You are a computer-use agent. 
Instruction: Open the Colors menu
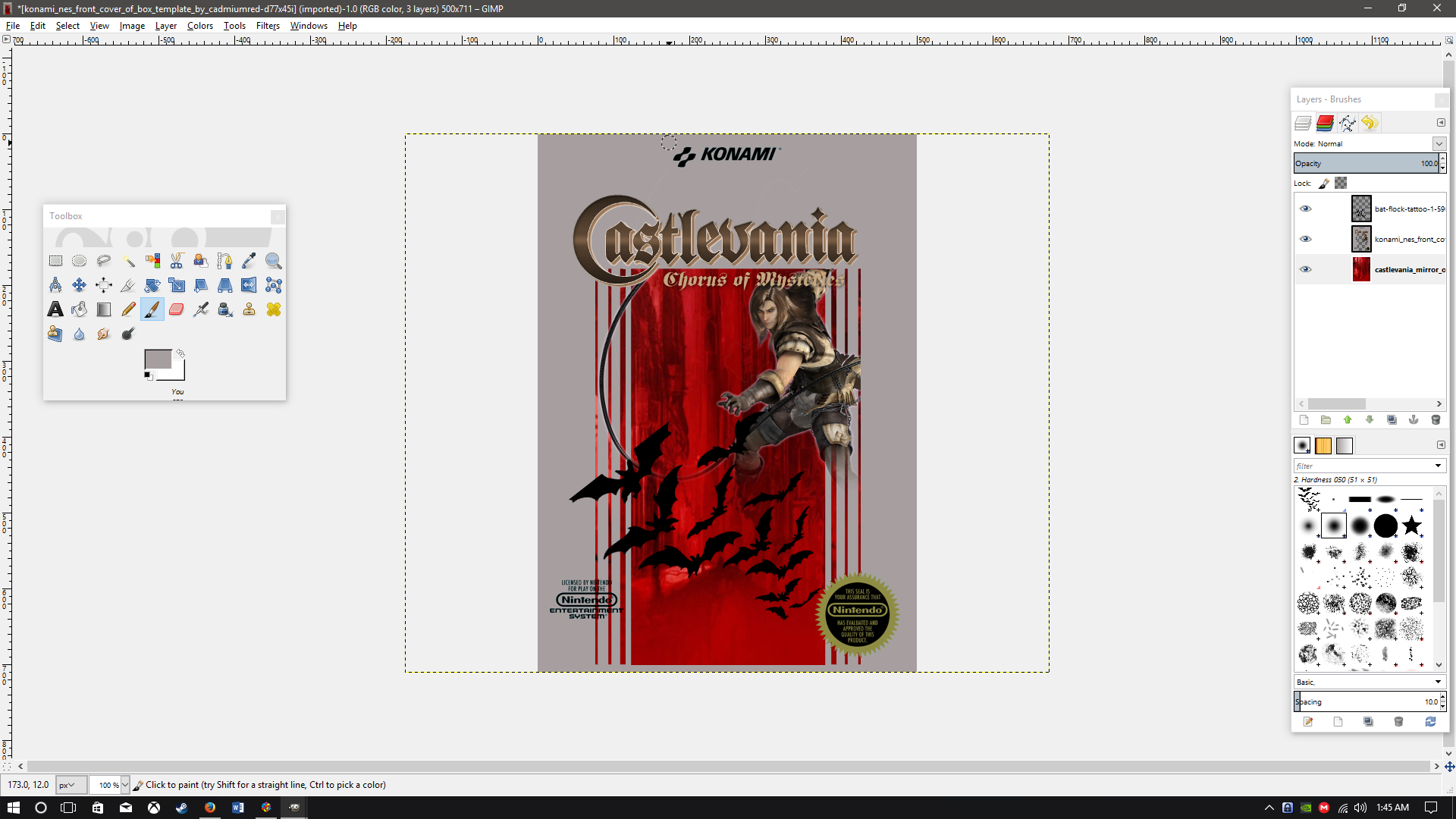200,25
